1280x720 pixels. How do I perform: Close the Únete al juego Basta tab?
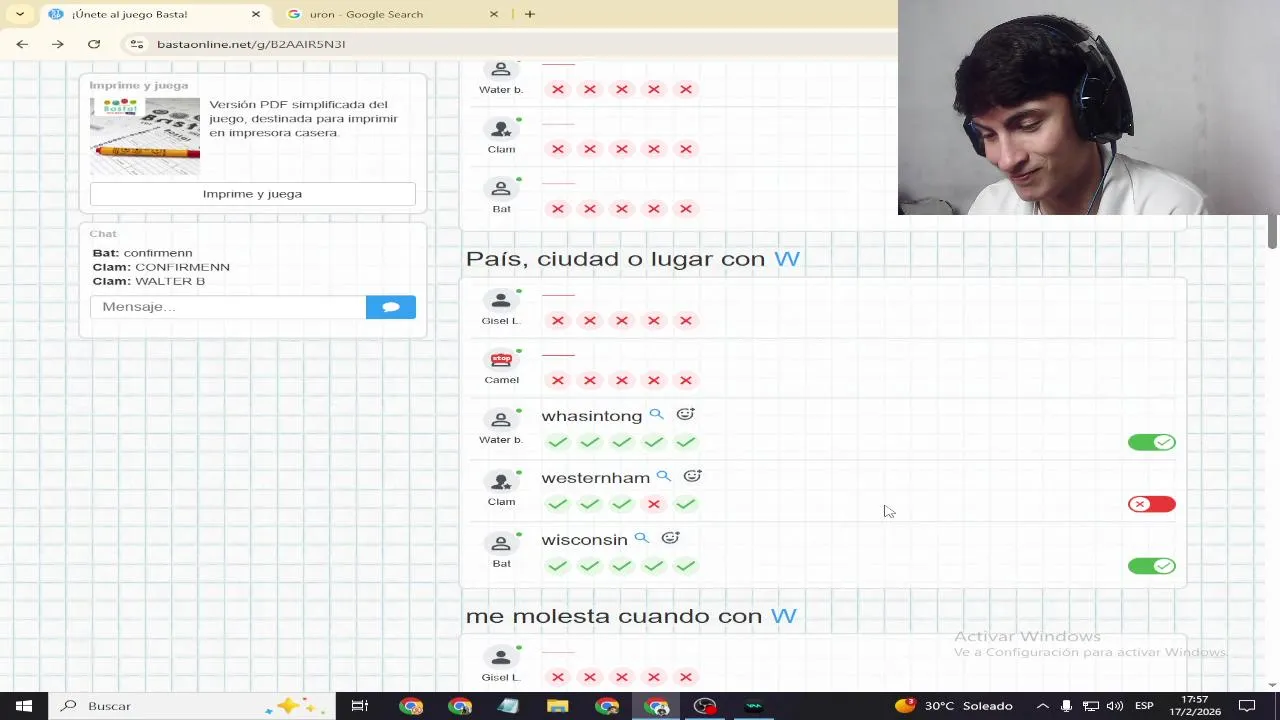pos(256,14)
